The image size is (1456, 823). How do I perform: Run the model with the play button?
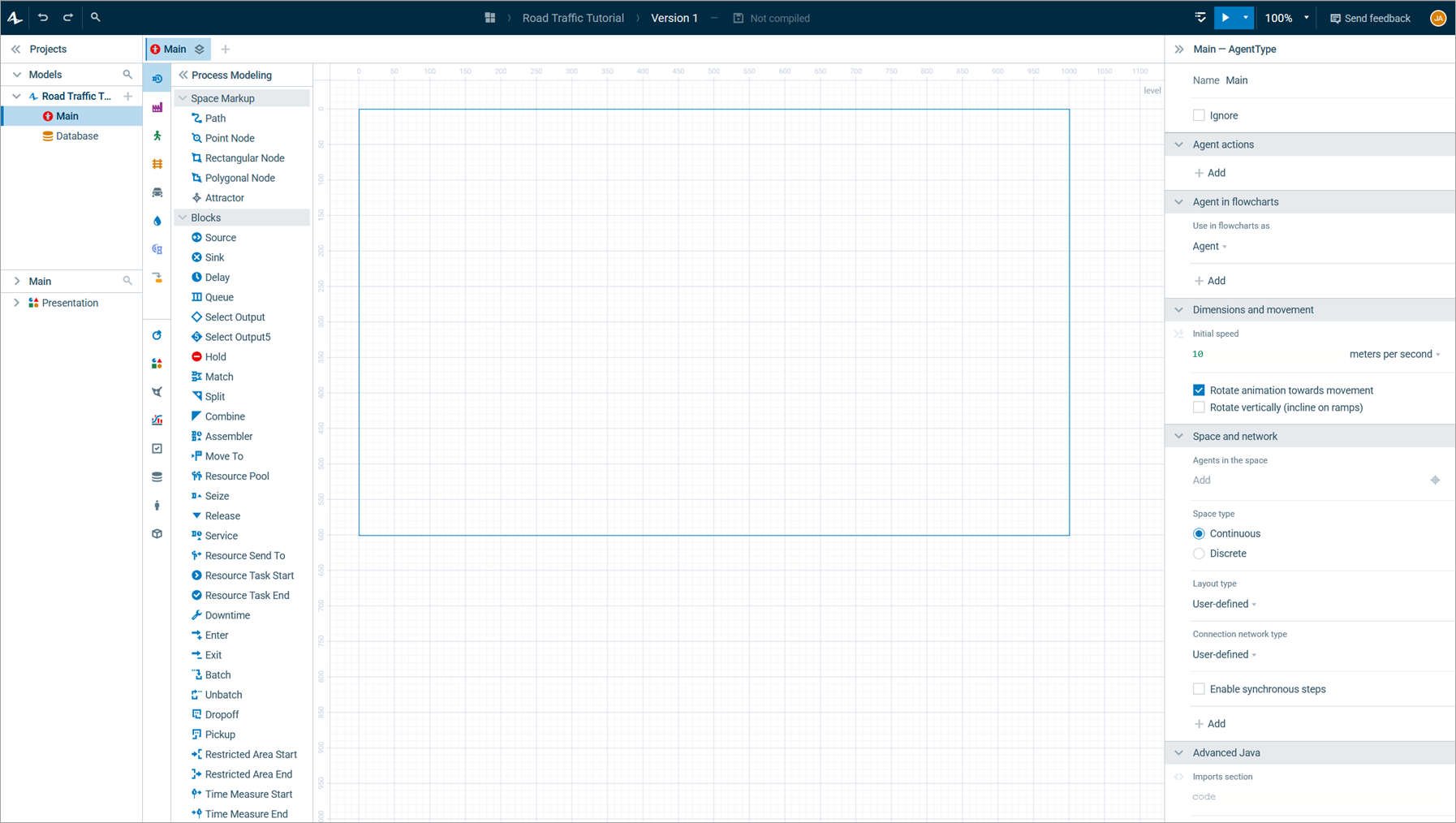click(1226, 18)
